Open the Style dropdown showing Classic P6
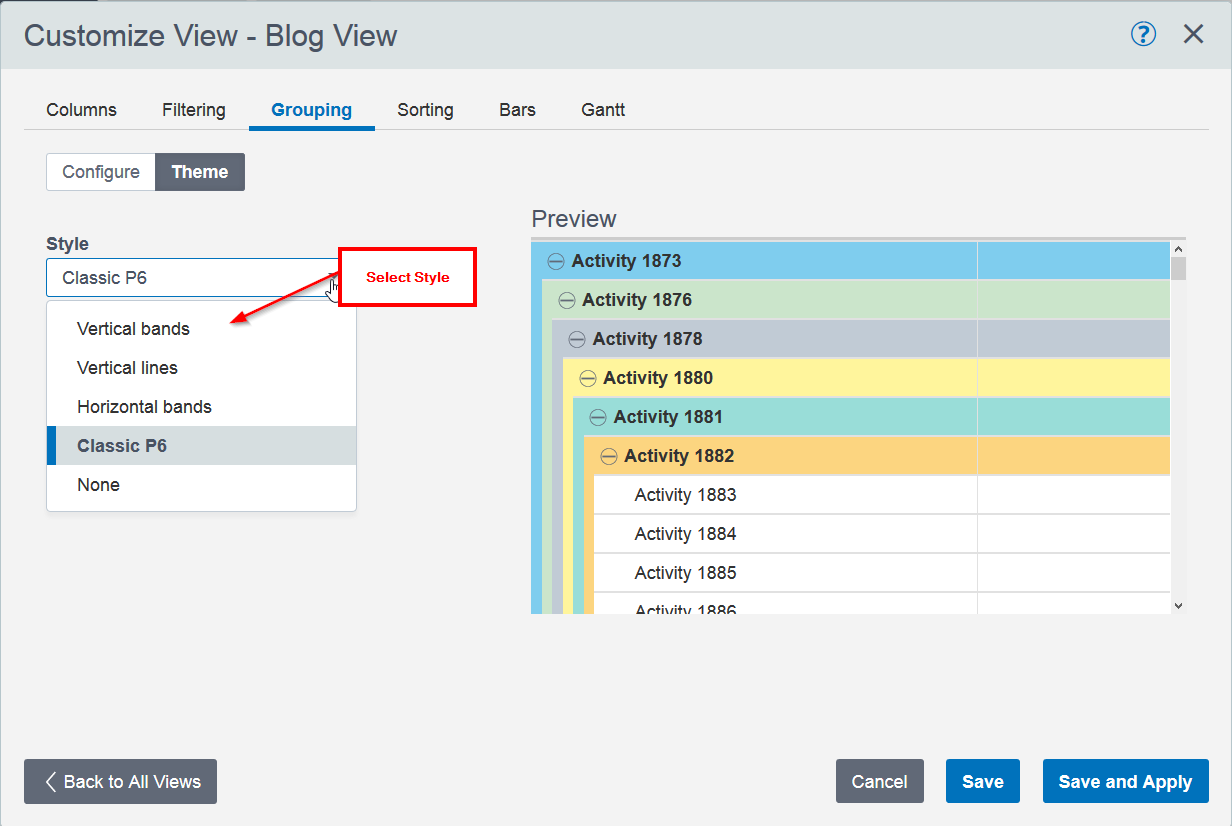 195,278
